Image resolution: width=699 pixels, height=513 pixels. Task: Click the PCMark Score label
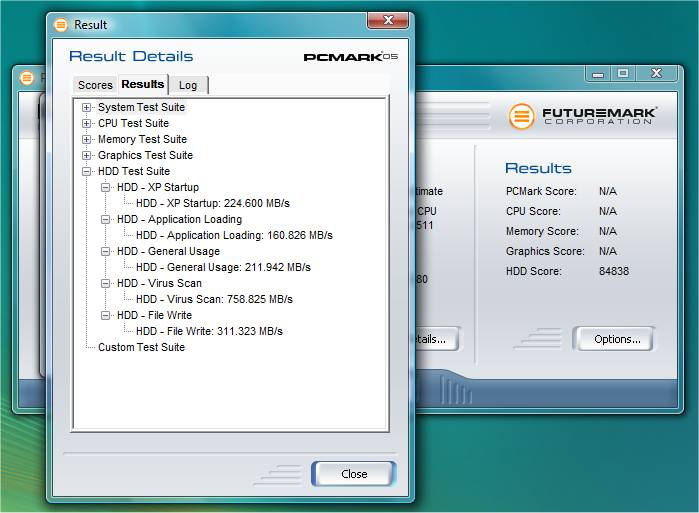pyautogui.click(x=541, y=192)
